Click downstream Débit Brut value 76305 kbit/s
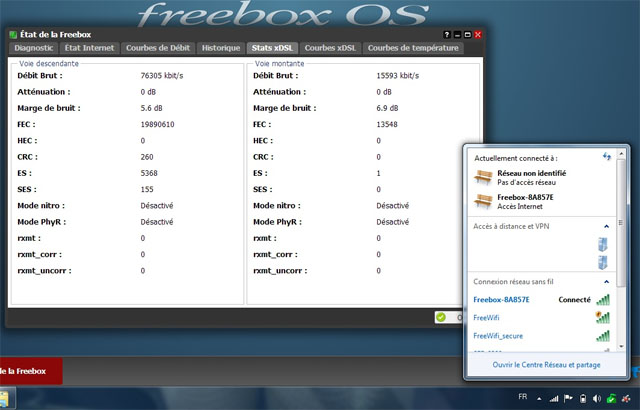Image resolution: width=640 pixels, height=410 pixels. pos(162,76)
